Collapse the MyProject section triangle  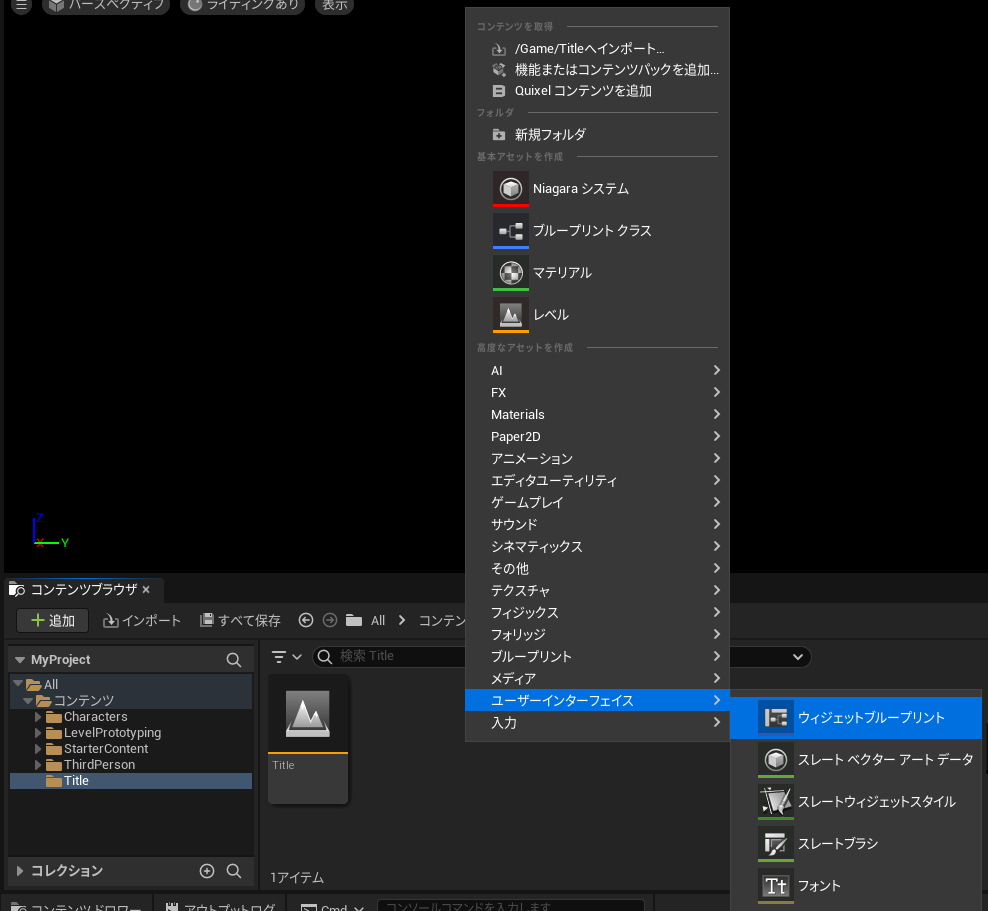point(20,660)
